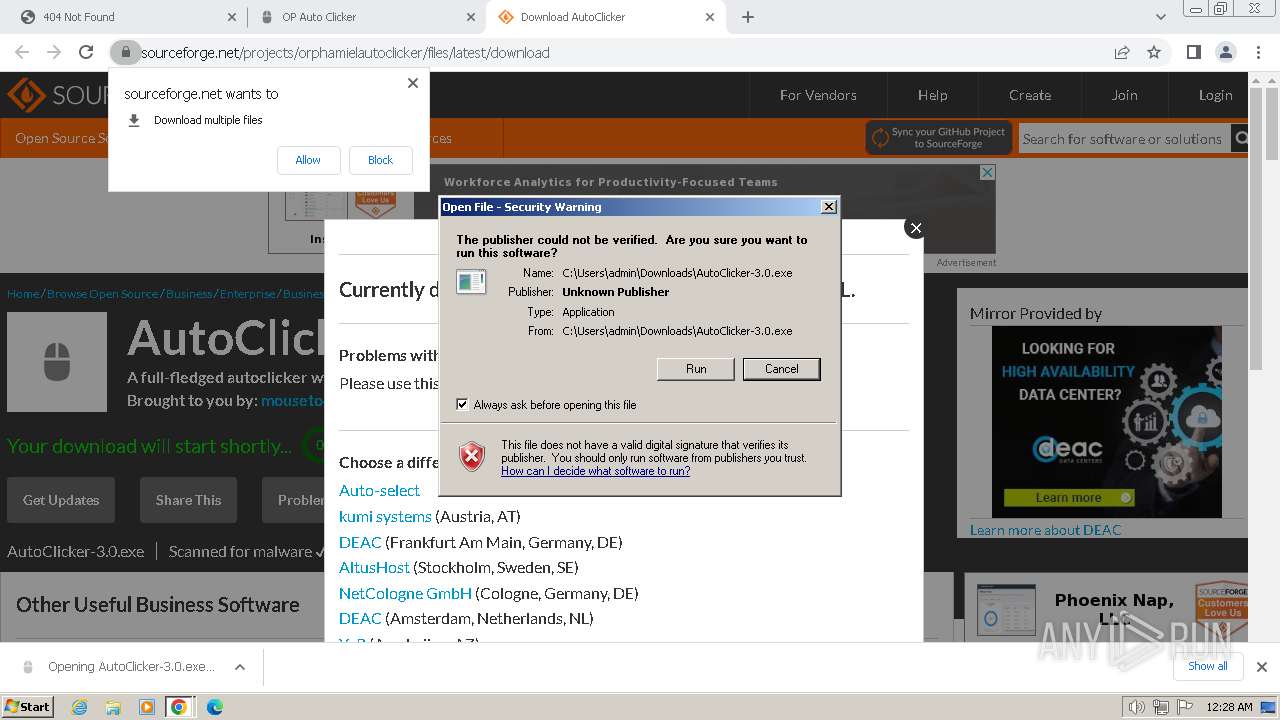
Task: Open the Chrome three-dot menu
Action: coord(1257,52)
